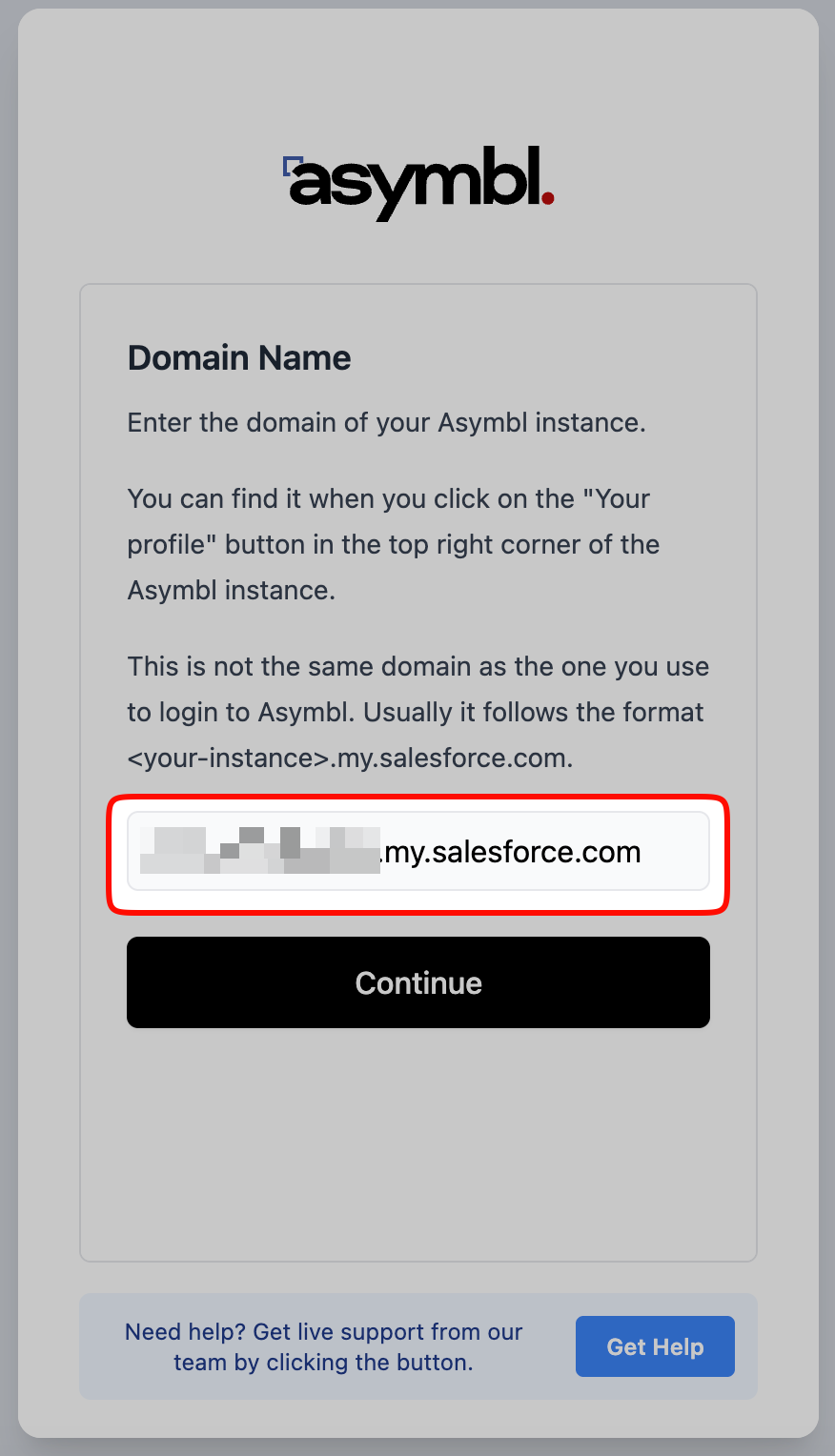The image size is (835, 1456).
Task: Click the sentence mentioning the "Your profile" button
Action: [393, 544]
